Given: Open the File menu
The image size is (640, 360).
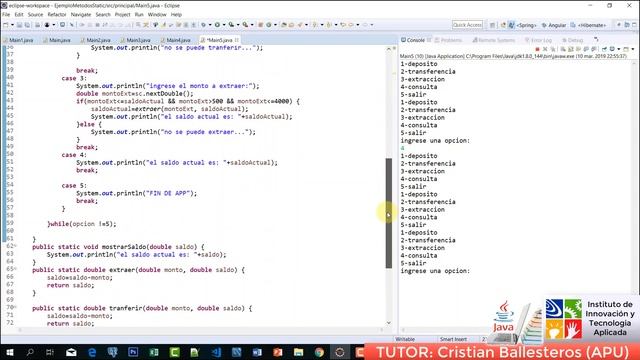Looking at the screenshot, I should (x=6, y=14).
